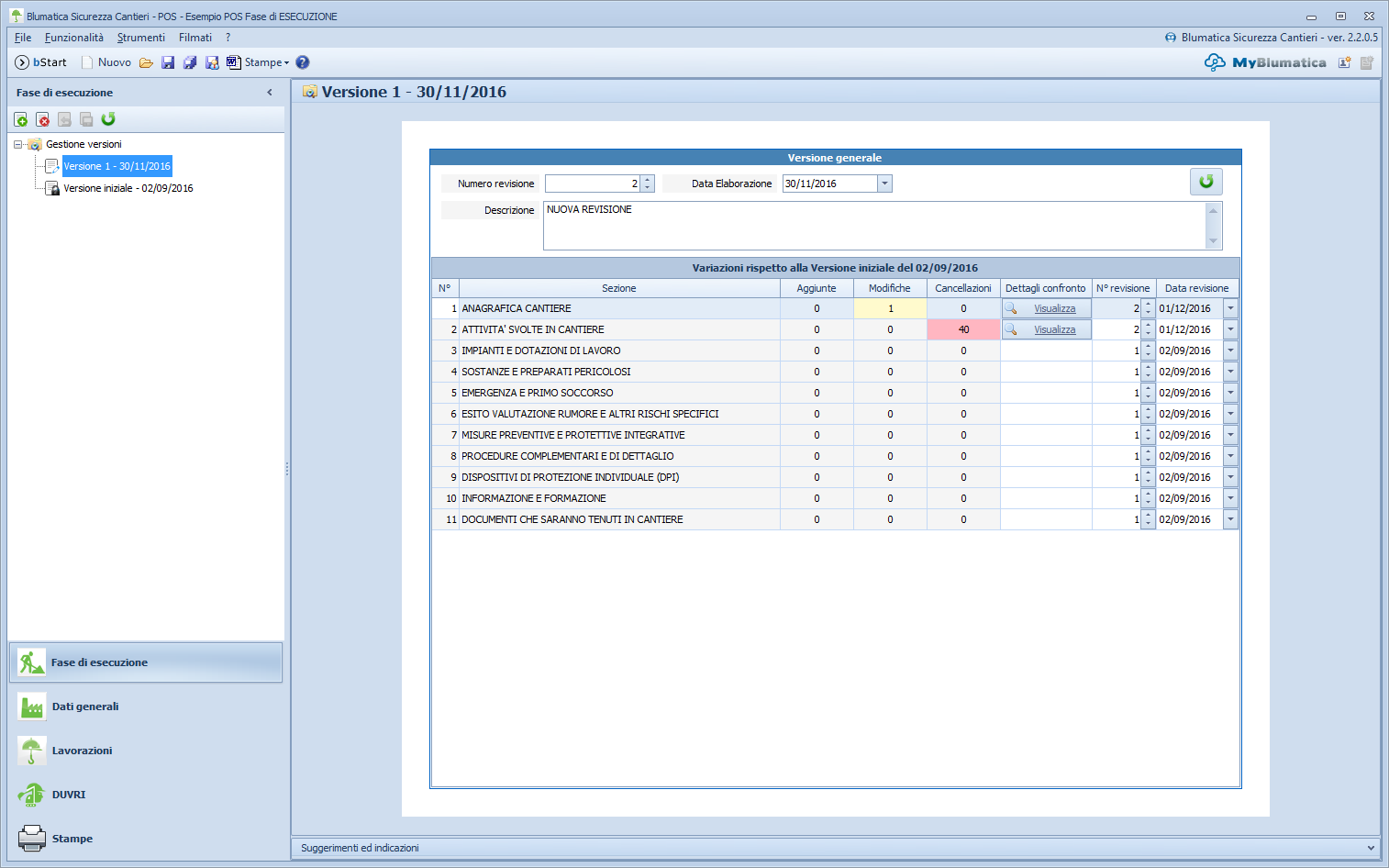Screen dimensions: 1389x868
Task: Switch to the Lavorazioni section
Action: (82, 751)
